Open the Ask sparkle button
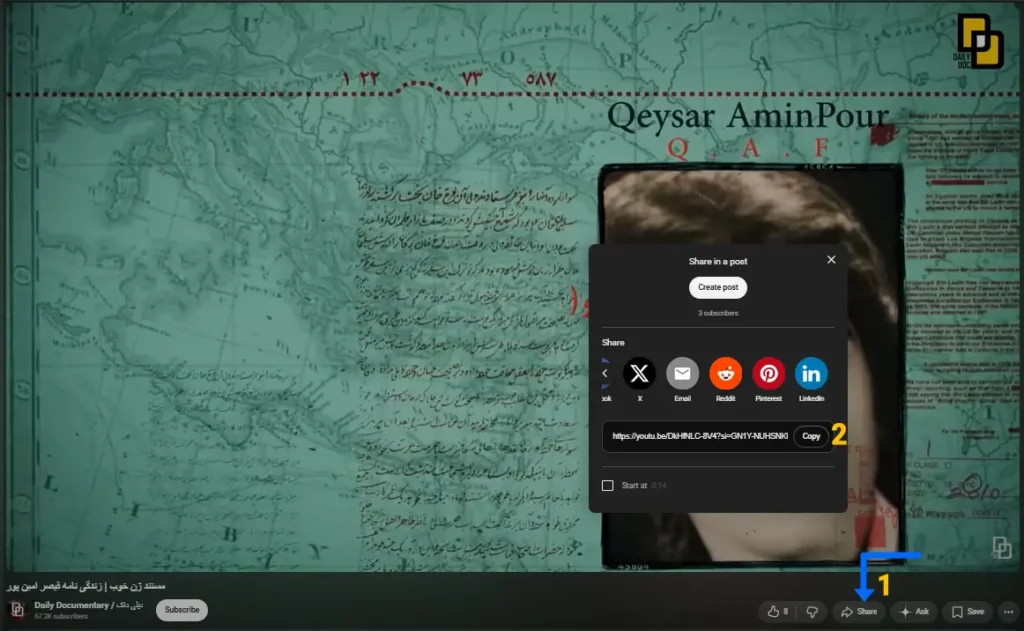This screenshot has height=631, width=1024. coord(914,612)
